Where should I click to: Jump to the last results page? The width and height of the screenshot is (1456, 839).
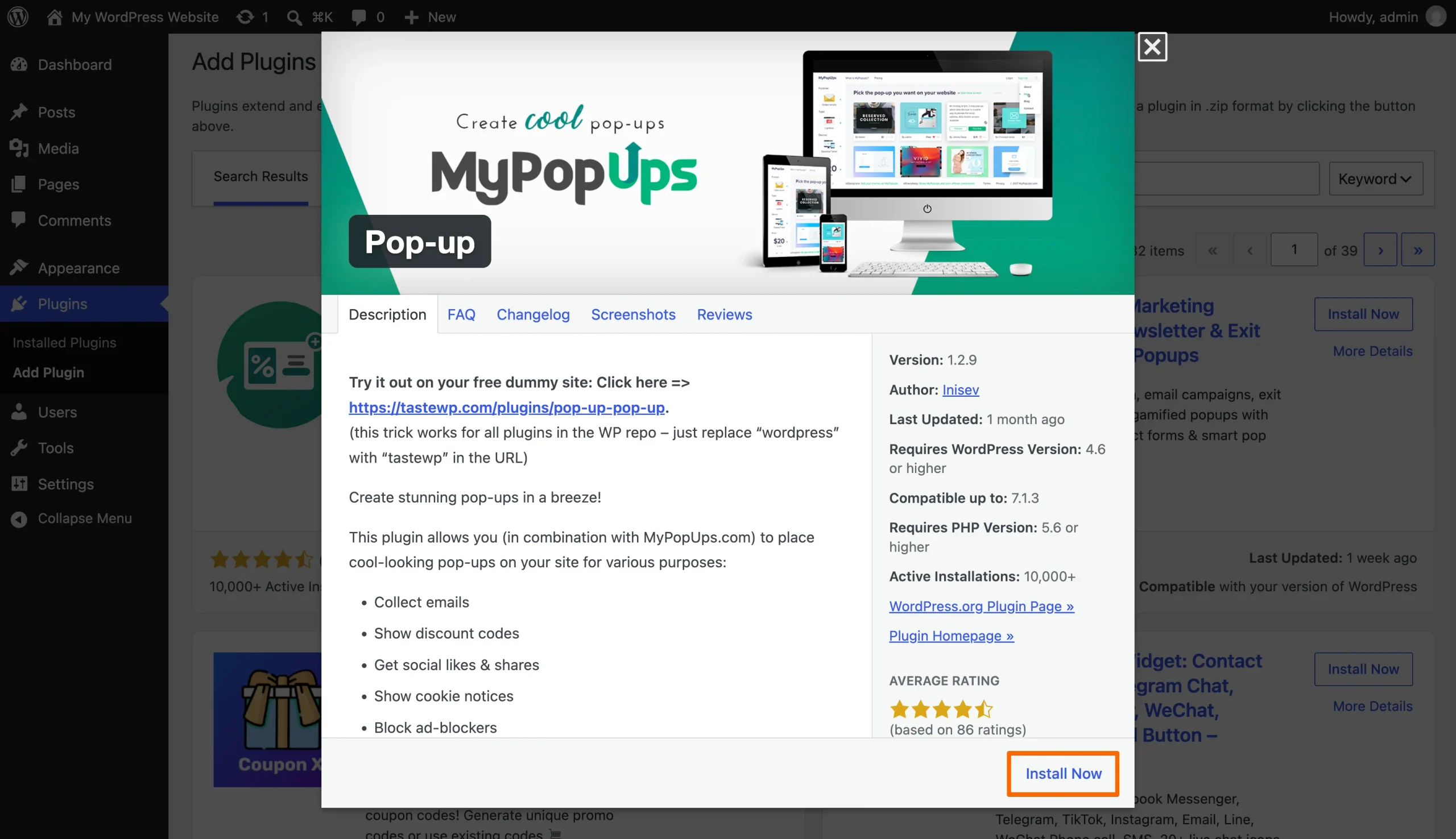[x=1417, y=250]
